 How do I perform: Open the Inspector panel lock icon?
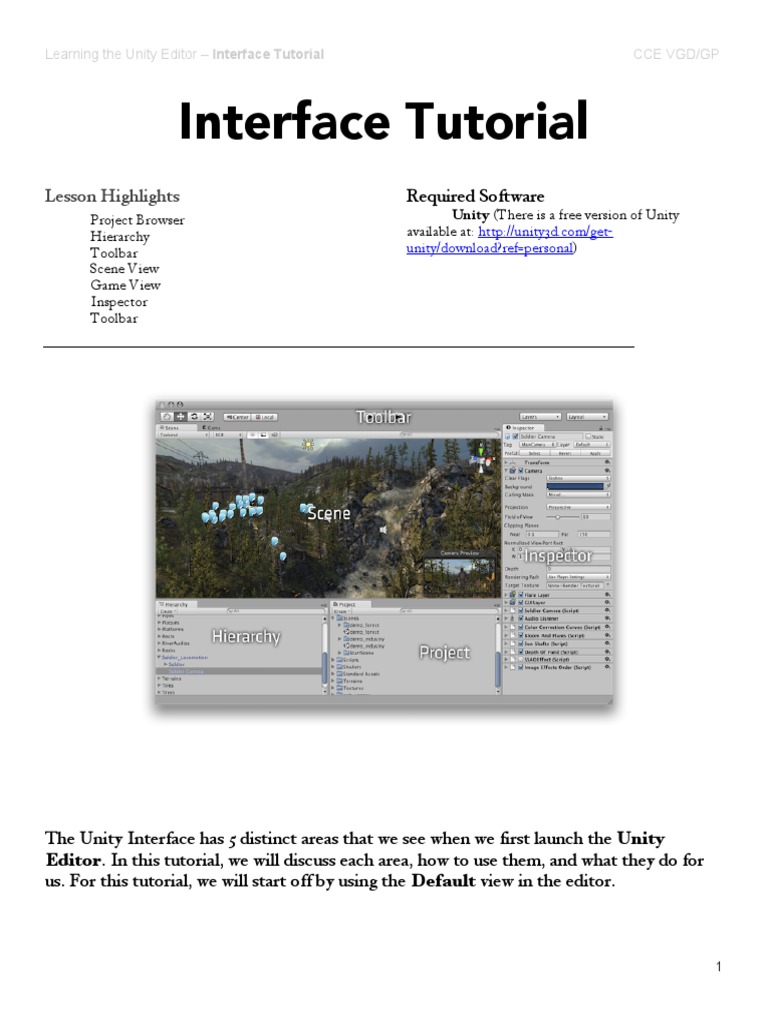tap(601, 428)
